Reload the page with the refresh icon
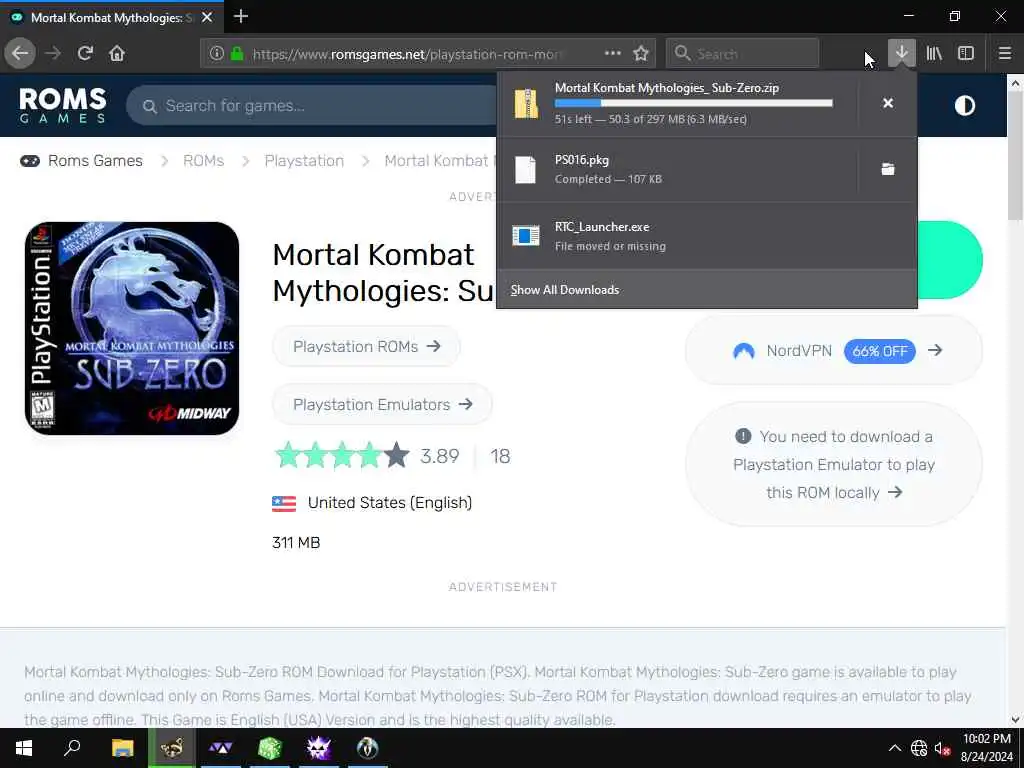The width and height of the screenshot is (1024, 768). point(85,54)
